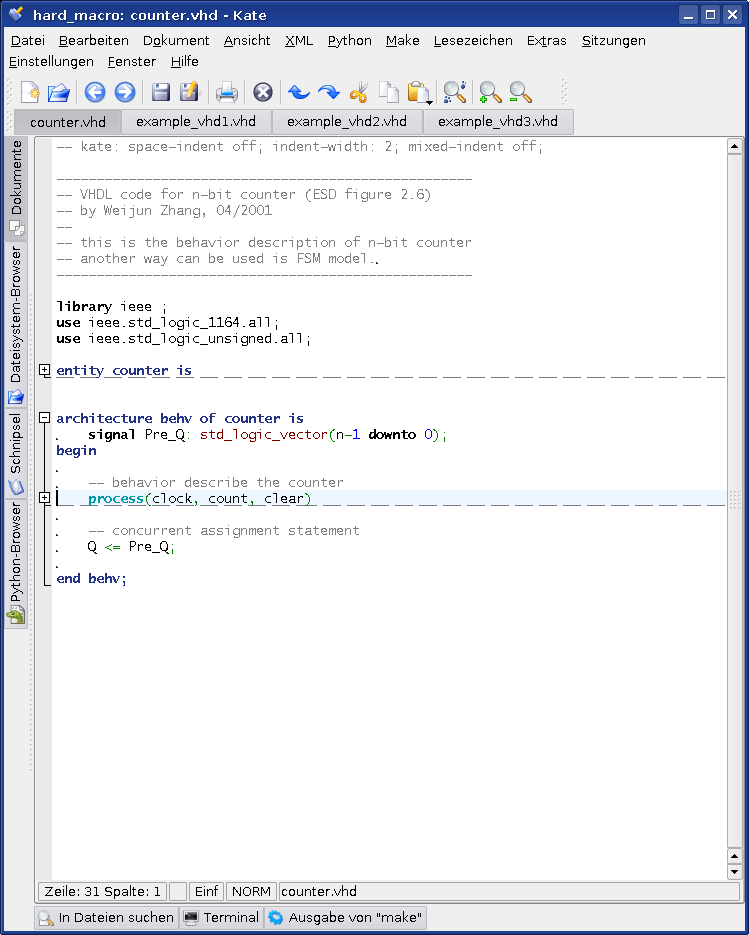Click the bottom-most scrollbar down arrow
The image size is (749, 935).
click(735, 872)
